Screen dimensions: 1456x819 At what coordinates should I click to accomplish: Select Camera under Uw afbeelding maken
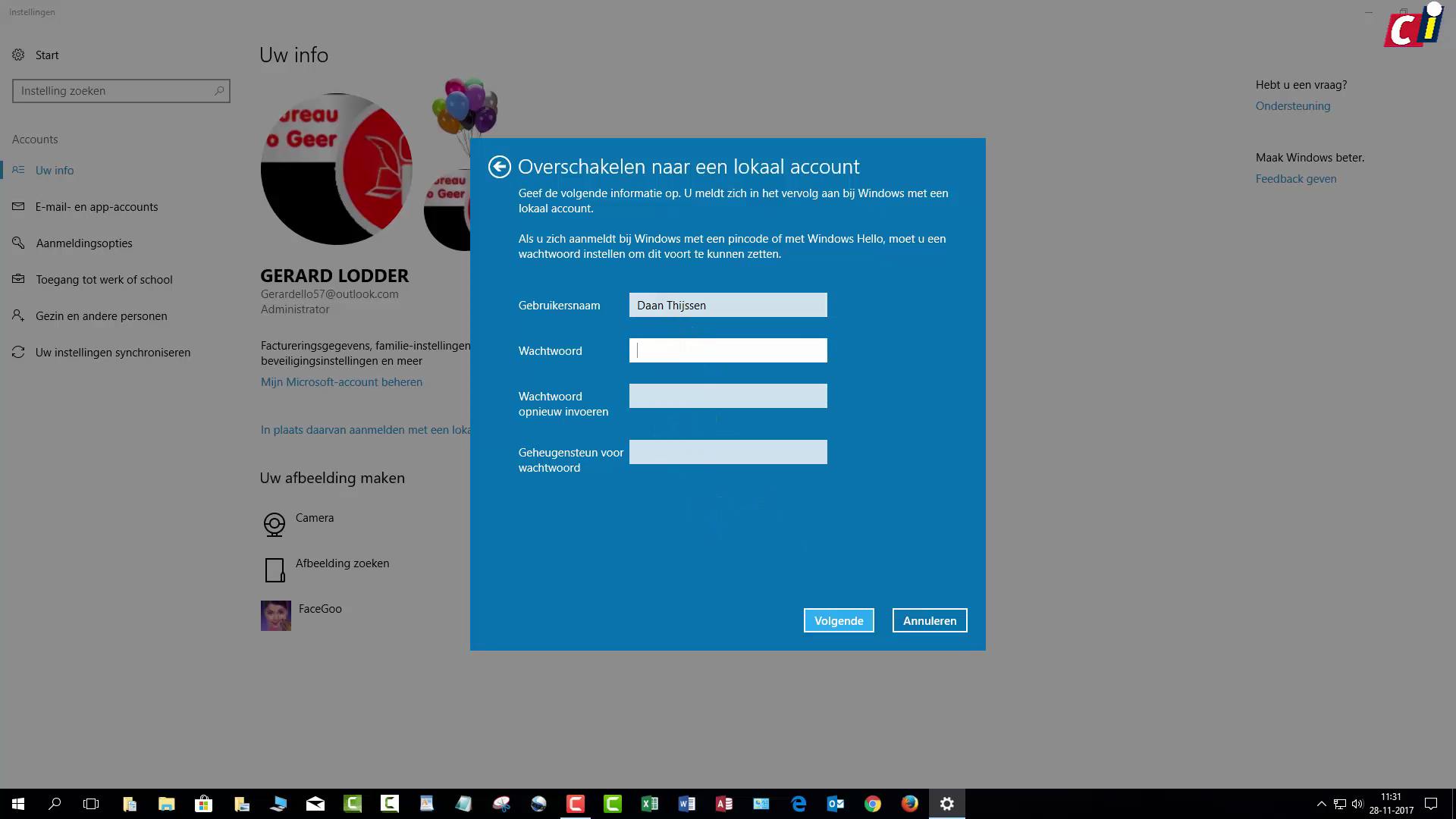[x=314, y=517]
